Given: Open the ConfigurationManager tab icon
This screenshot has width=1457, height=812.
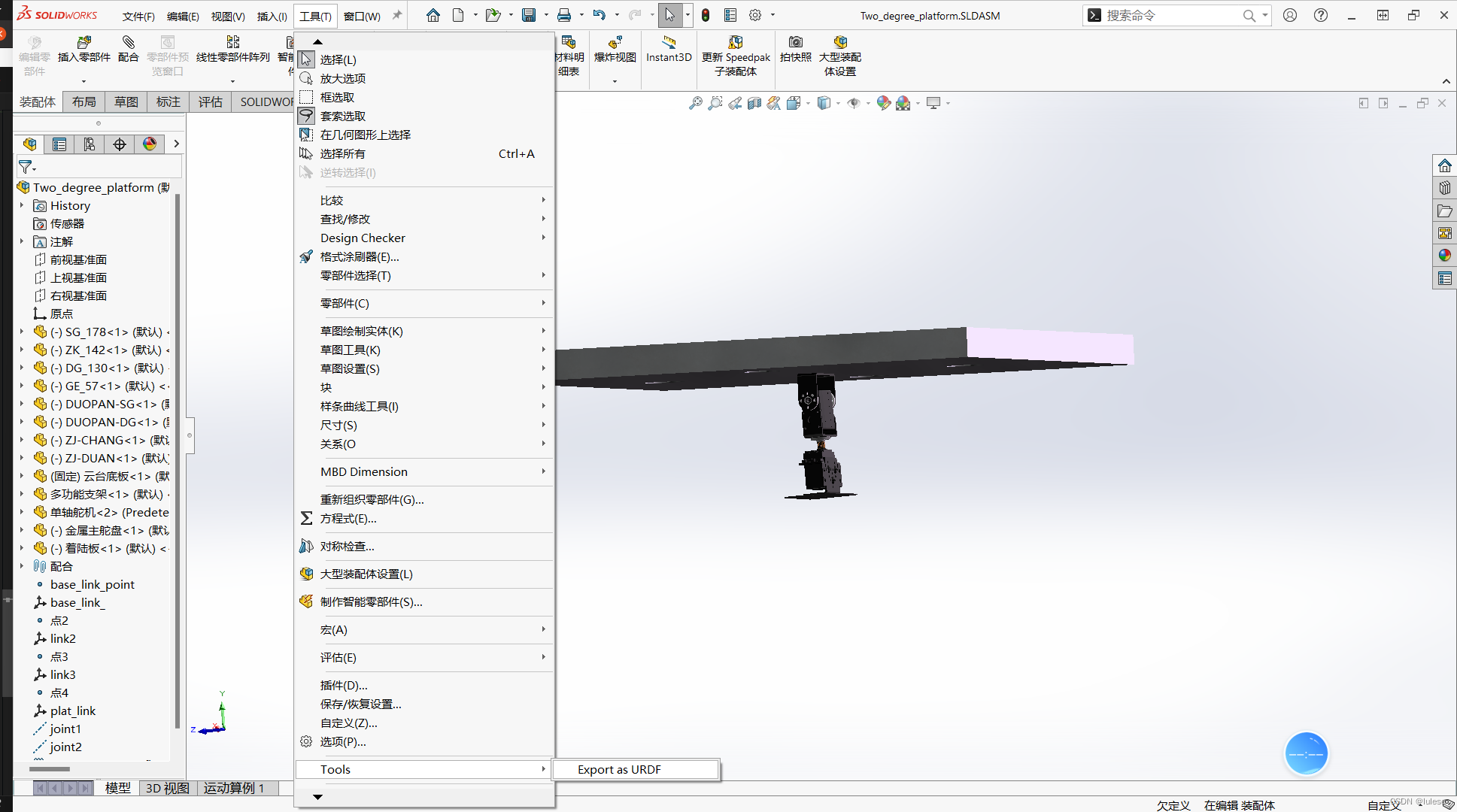Looking at the screenshot, I should tap(90, 144).
